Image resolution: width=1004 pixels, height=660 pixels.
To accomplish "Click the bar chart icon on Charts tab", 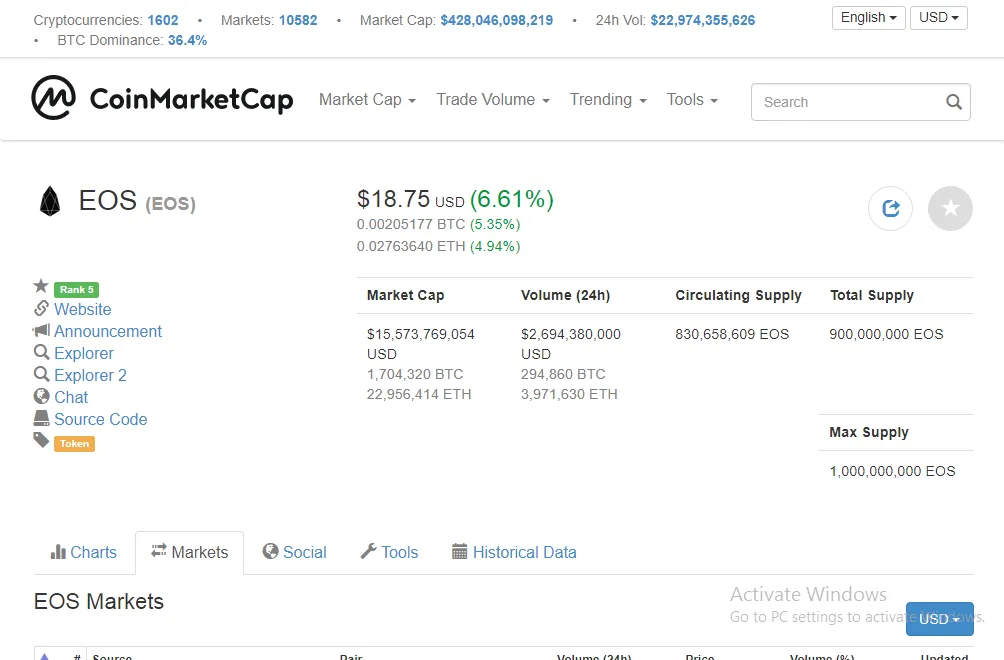I will 58,552.
